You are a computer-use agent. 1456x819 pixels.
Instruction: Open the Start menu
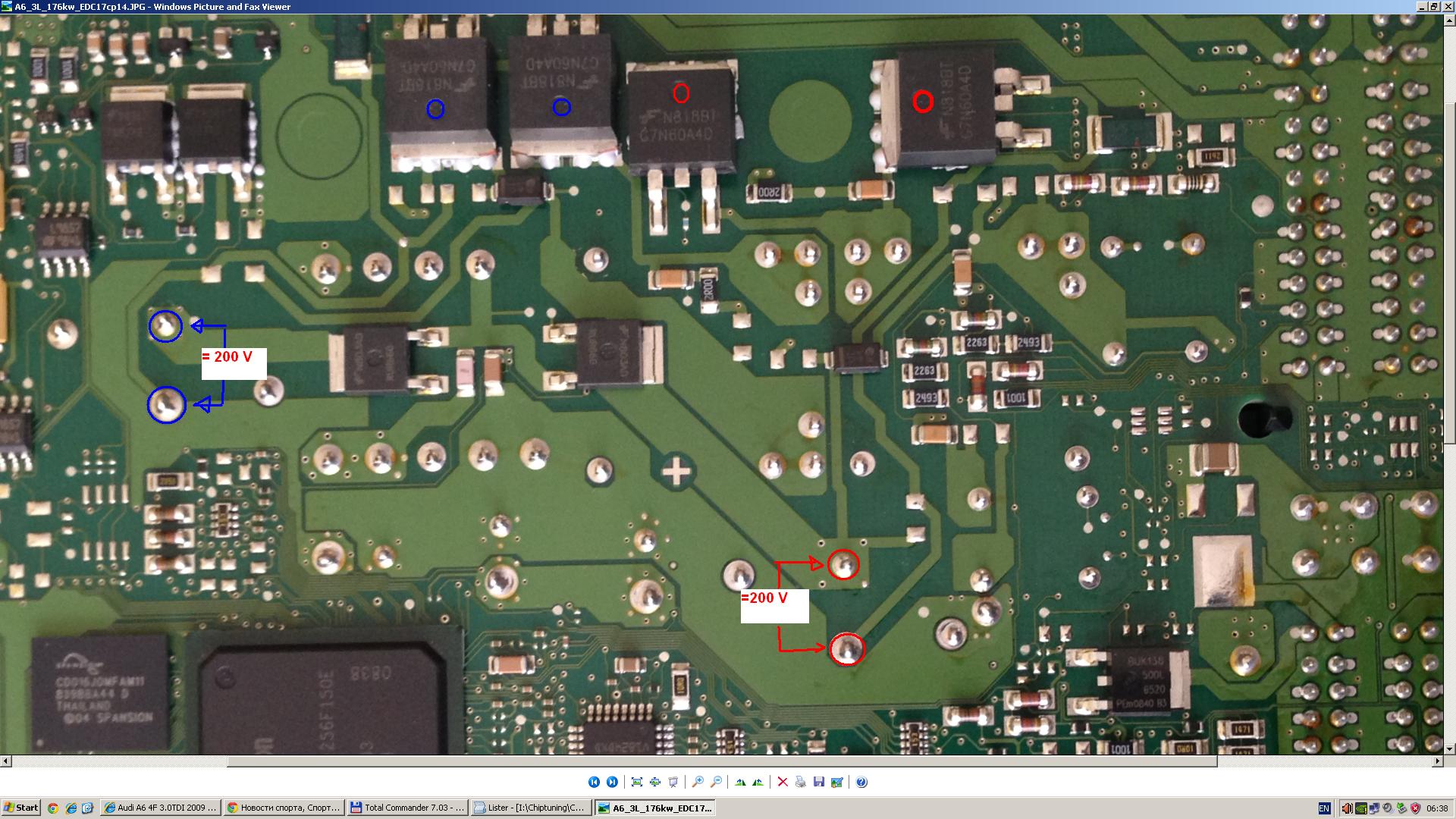pyautogui.click(x=21, y=808)
